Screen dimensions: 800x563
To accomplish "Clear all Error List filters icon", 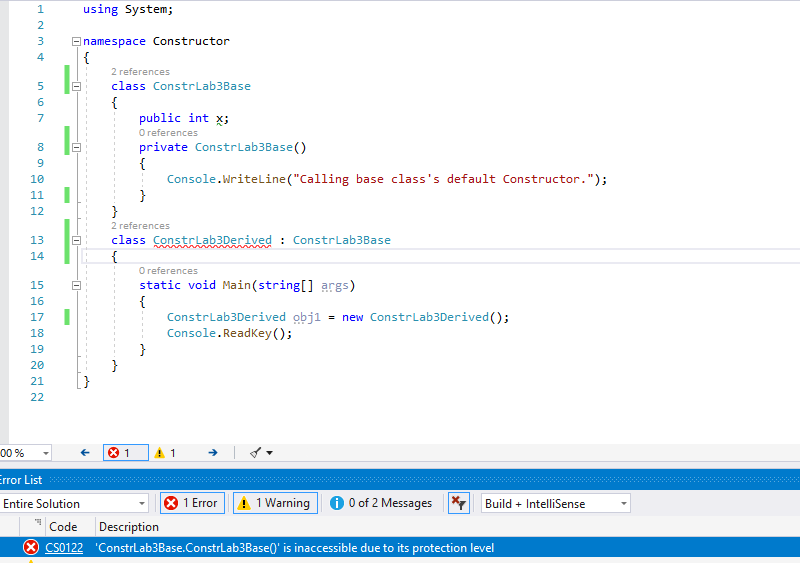I will click(459, 503).
